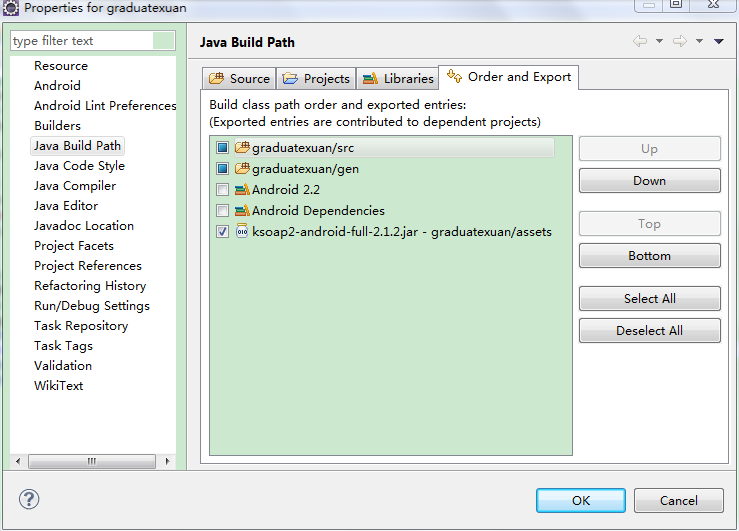Click the Cancel button
739x531 pixels.
pos(678,500)
